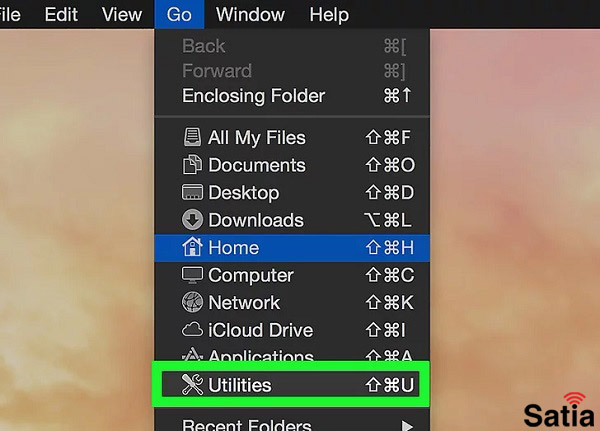Click the All My Files drawer icon
600x431 pixels.
(192, 137)
